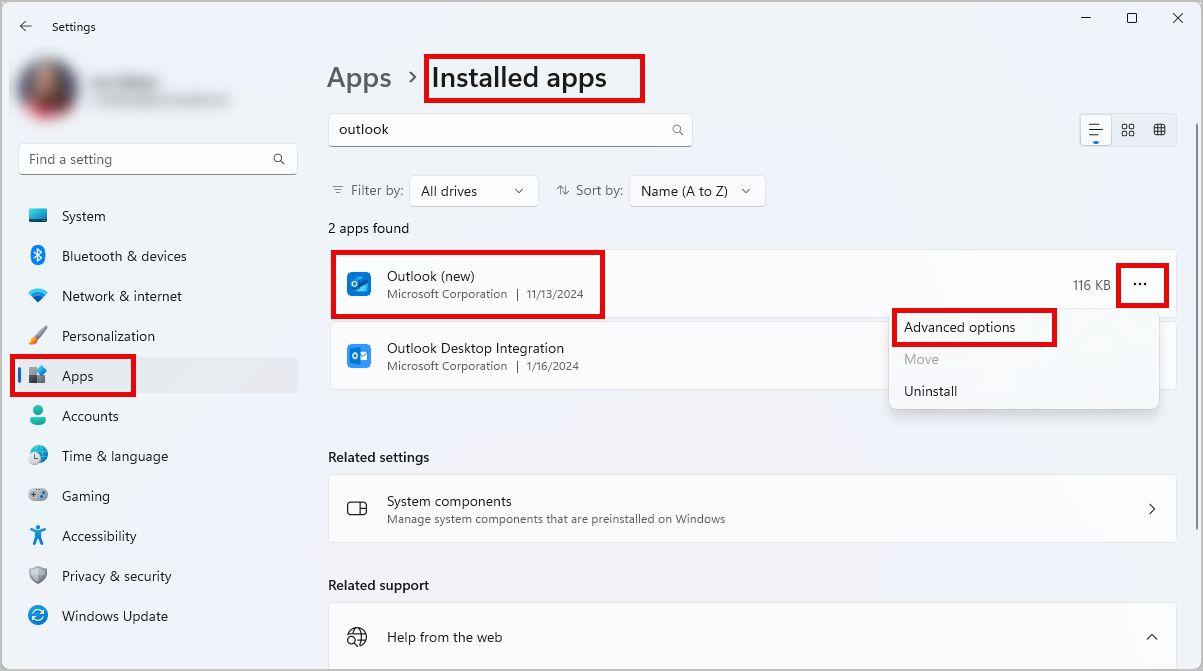1203x671 pixels.
Task: Click the Help from the web globe icon
Action: click(357, 637)
